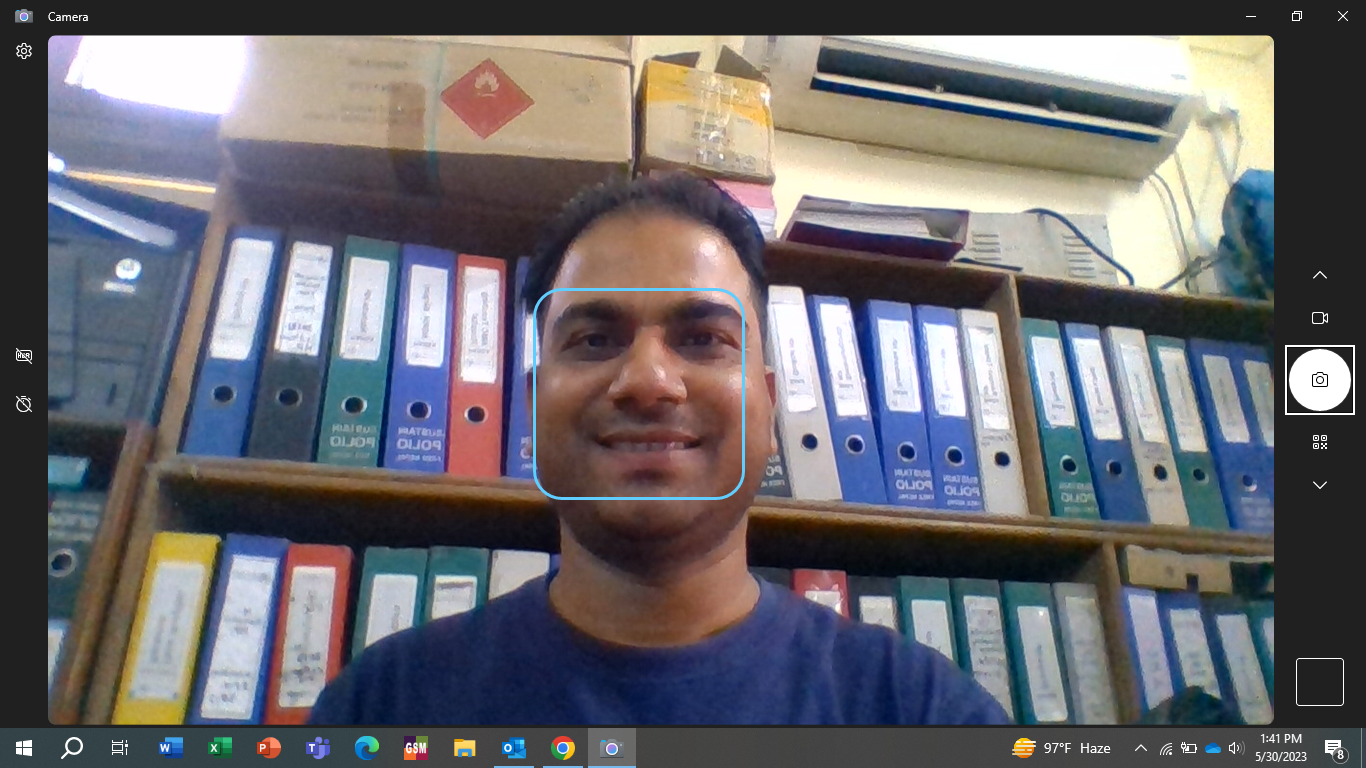Open the camera roll thumbnail
Viewport: 1366px width, 768px height.
[1319, 682]
